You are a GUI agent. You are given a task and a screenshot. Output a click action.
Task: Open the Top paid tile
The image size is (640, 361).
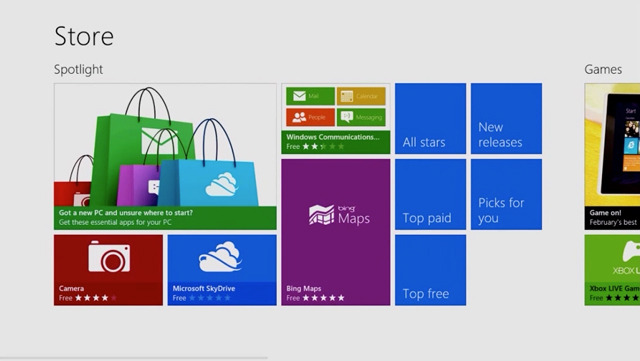coord(430,194)
